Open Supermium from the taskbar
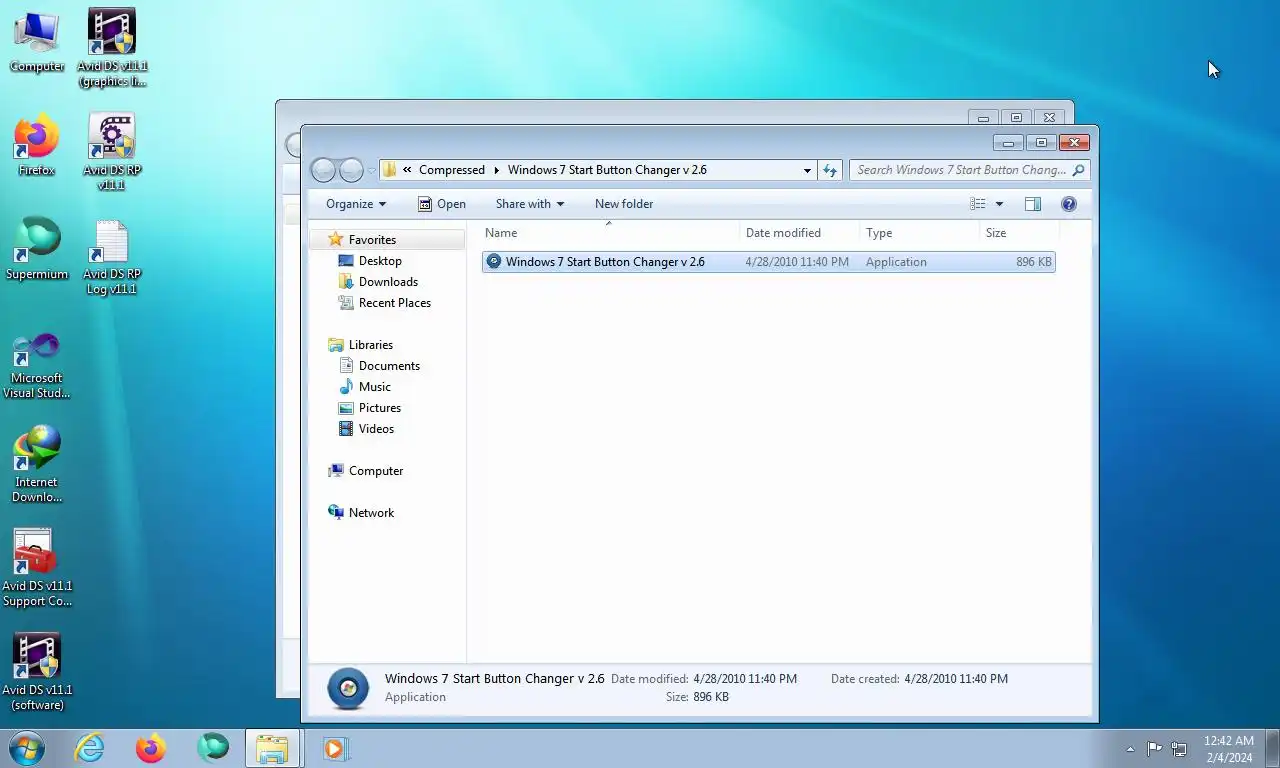The image size is (1280, 768). [x=213, y=748]
